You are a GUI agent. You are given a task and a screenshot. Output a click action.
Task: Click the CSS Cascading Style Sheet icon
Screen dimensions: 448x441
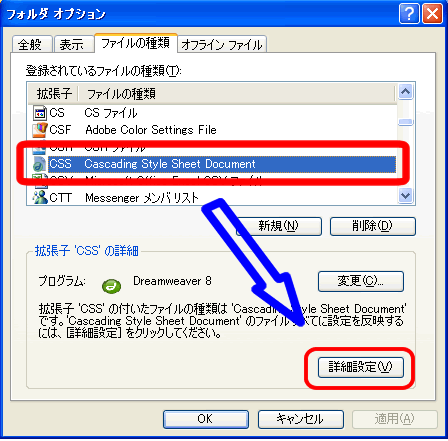[39, 164]
